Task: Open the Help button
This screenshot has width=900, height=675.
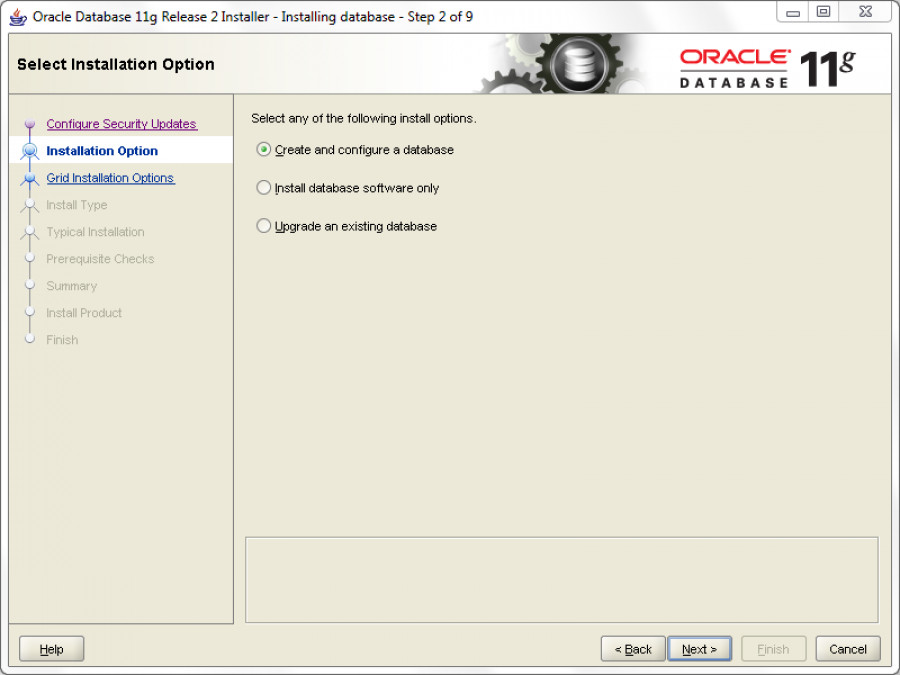Action: [x=52, y=649]
